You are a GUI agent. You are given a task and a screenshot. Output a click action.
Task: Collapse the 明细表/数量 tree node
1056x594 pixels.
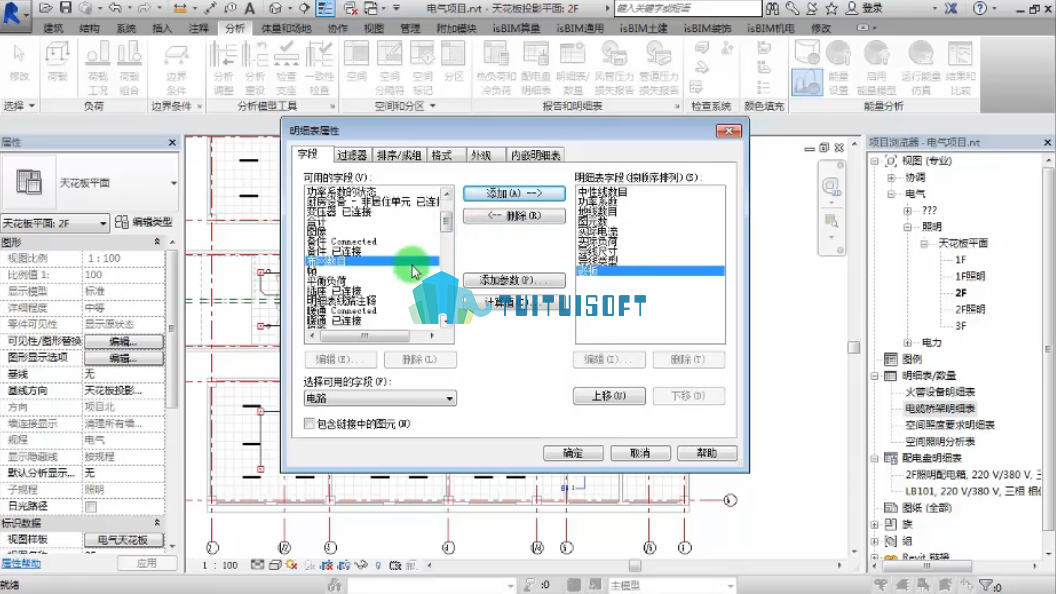[874, 375]
